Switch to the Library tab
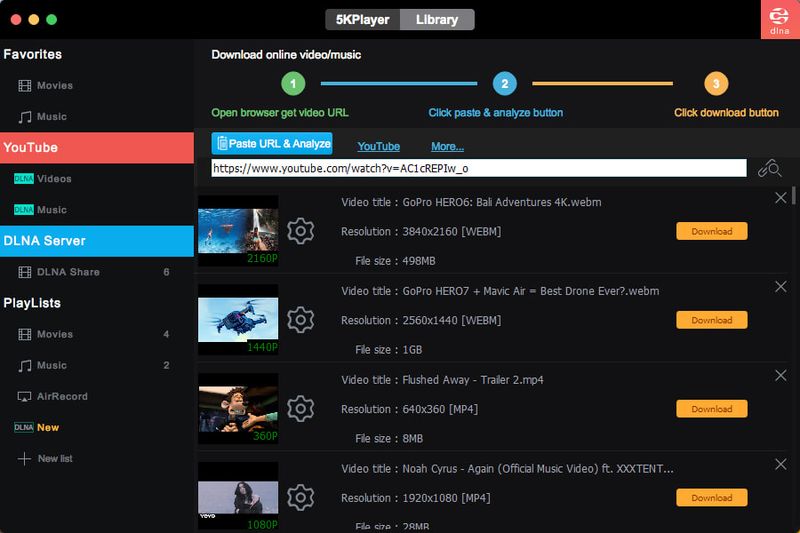This screenshot has height=533, width=800. pyautogui.click(x=437, y=19)
